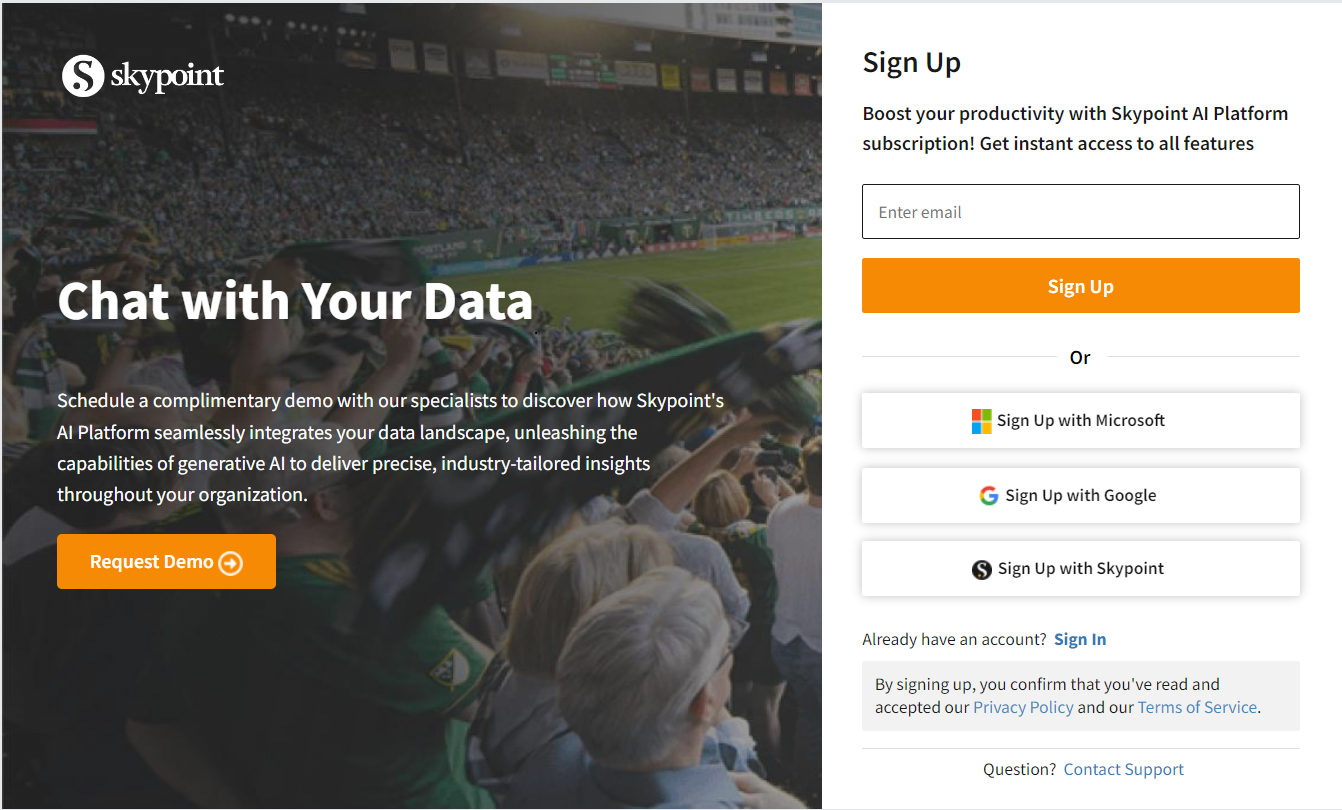This screenshot has height=810, width=1342.
Task: Choose the Sign Up with Microsoft text
Action: point(1081,421)
